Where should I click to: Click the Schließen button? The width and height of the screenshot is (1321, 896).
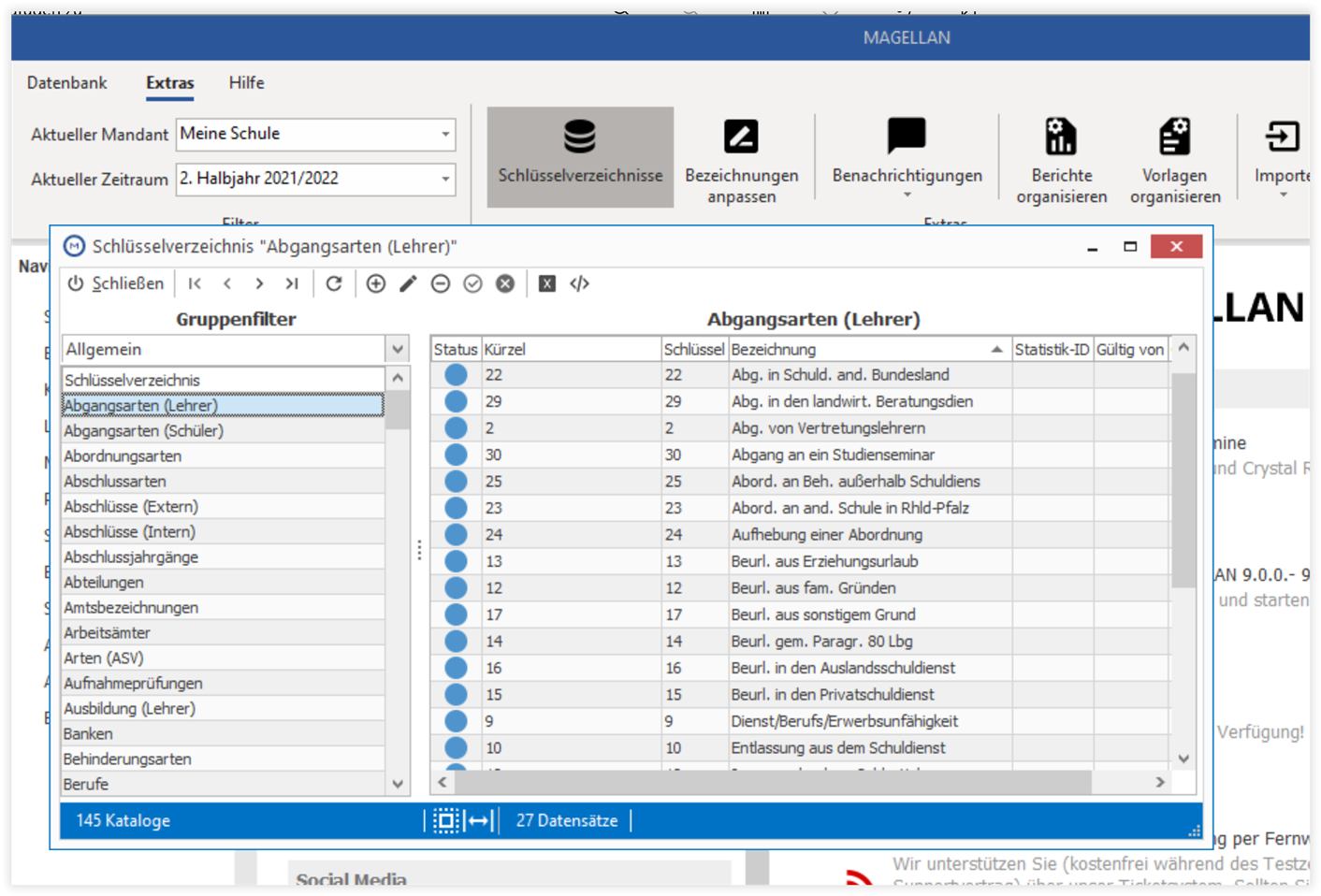(115, 283)
